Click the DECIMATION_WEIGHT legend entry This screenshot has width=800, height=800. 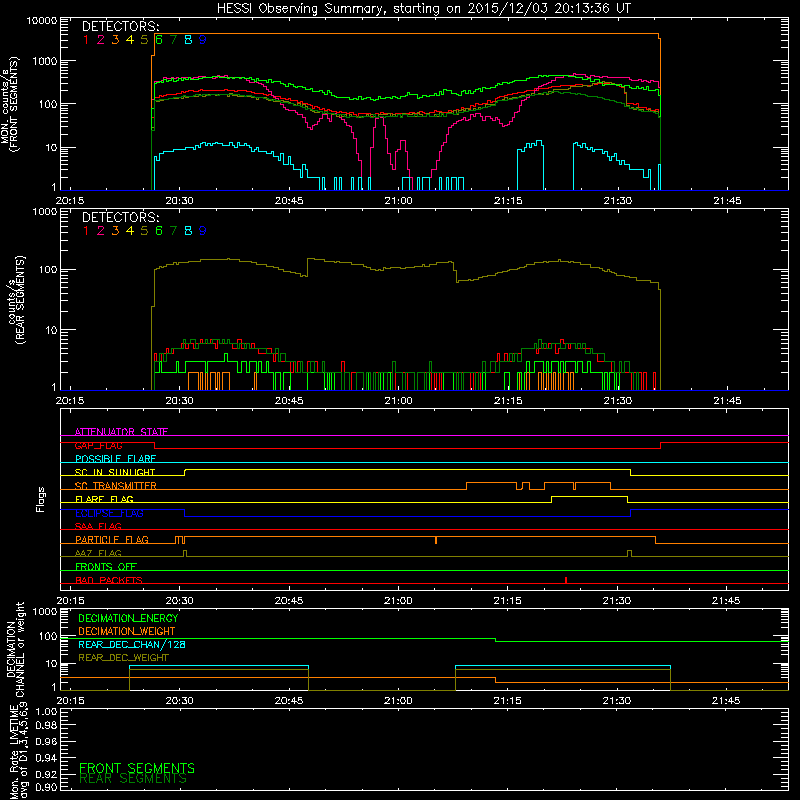(x=127, y=632)
